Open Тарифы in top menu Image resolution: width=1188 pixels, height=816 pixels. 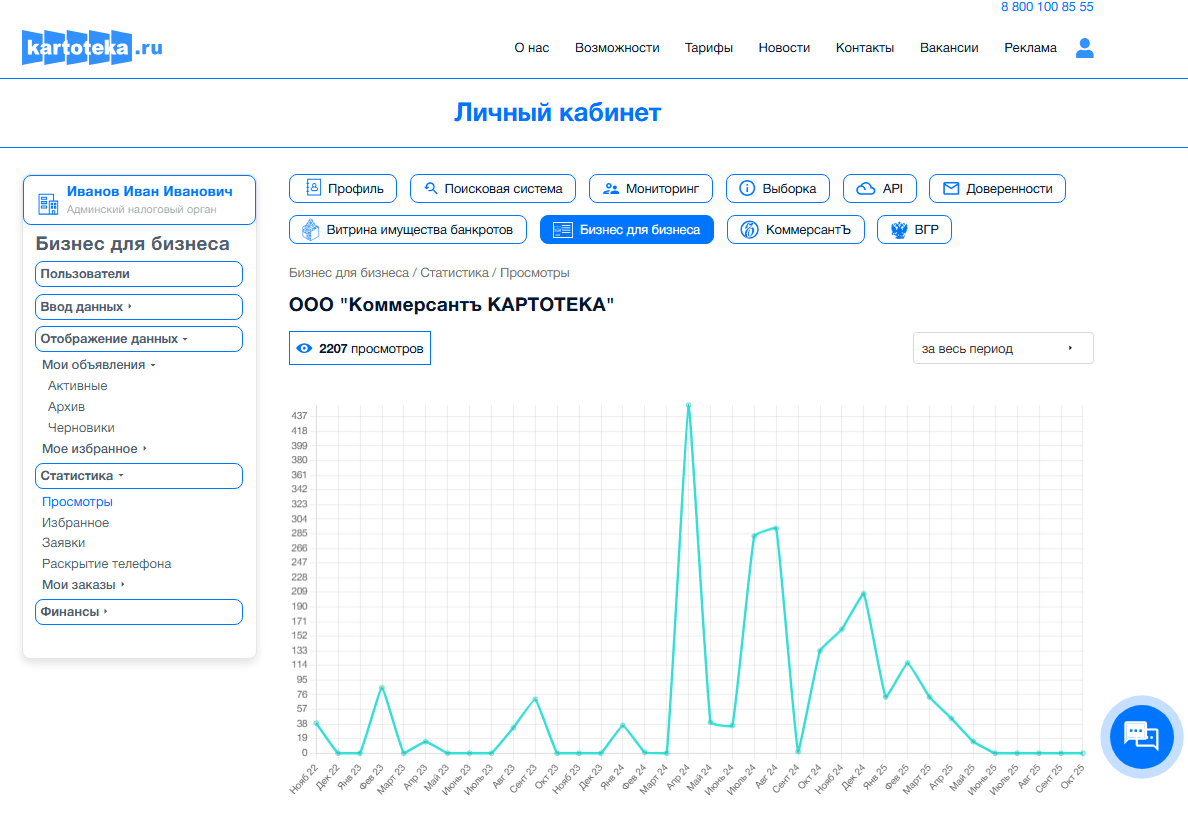708,48
